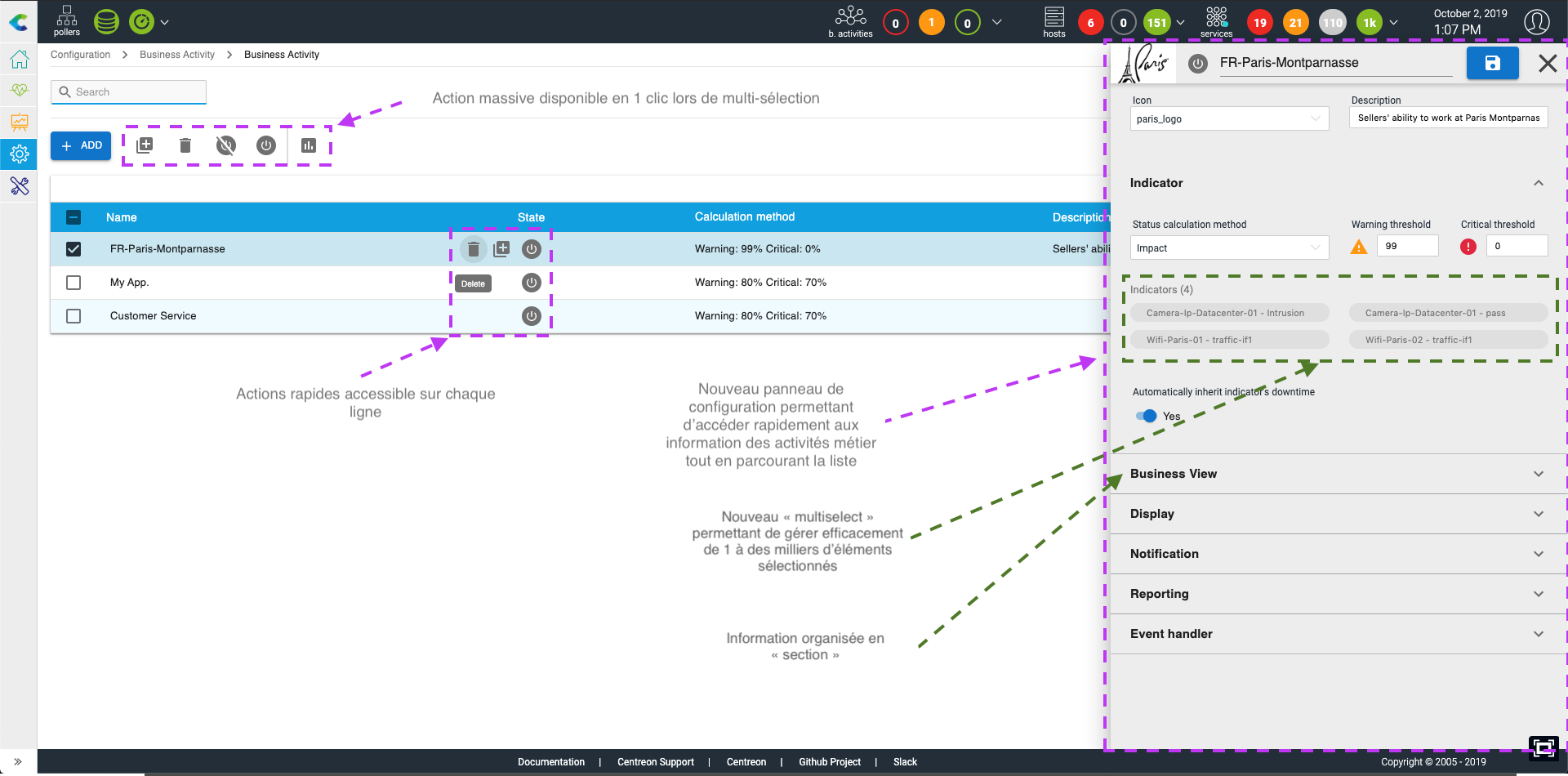Click the Warning threshold value field

[x=1406, y=246]
